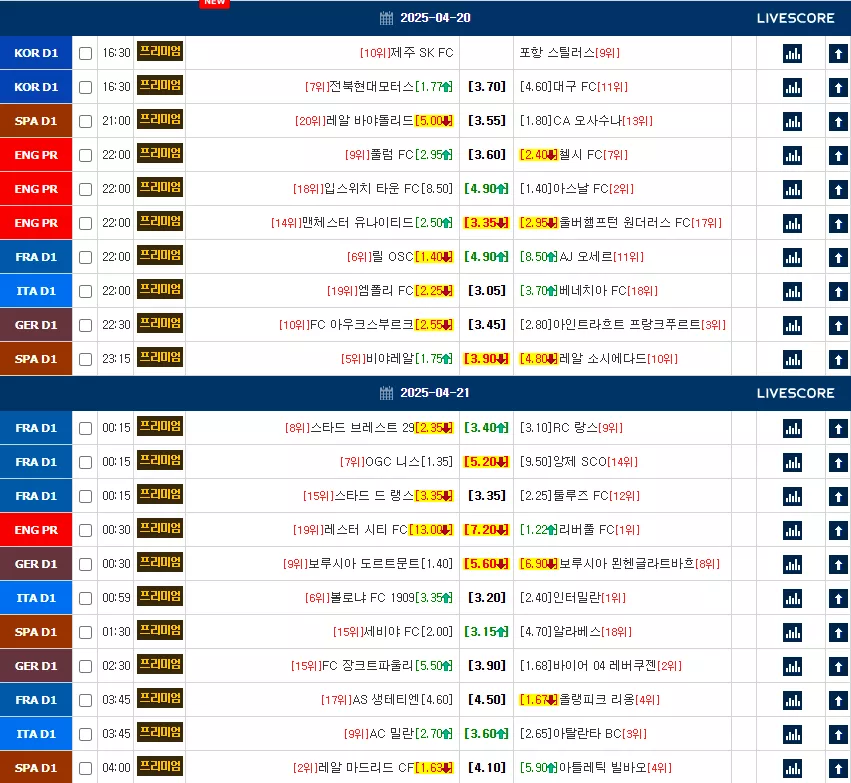The width and height of the screenshot is (851, 783).
Task: Select checkbox for Sevilla FC 01:30 match
Action: 85,632
